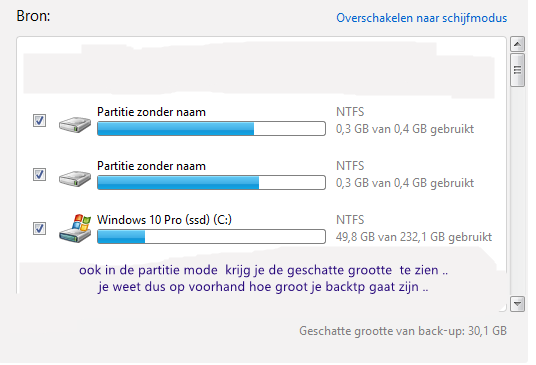This screenshot has height=365, width=536.
Task: Click the scrollbar down arrow
Action: point(517,304)
